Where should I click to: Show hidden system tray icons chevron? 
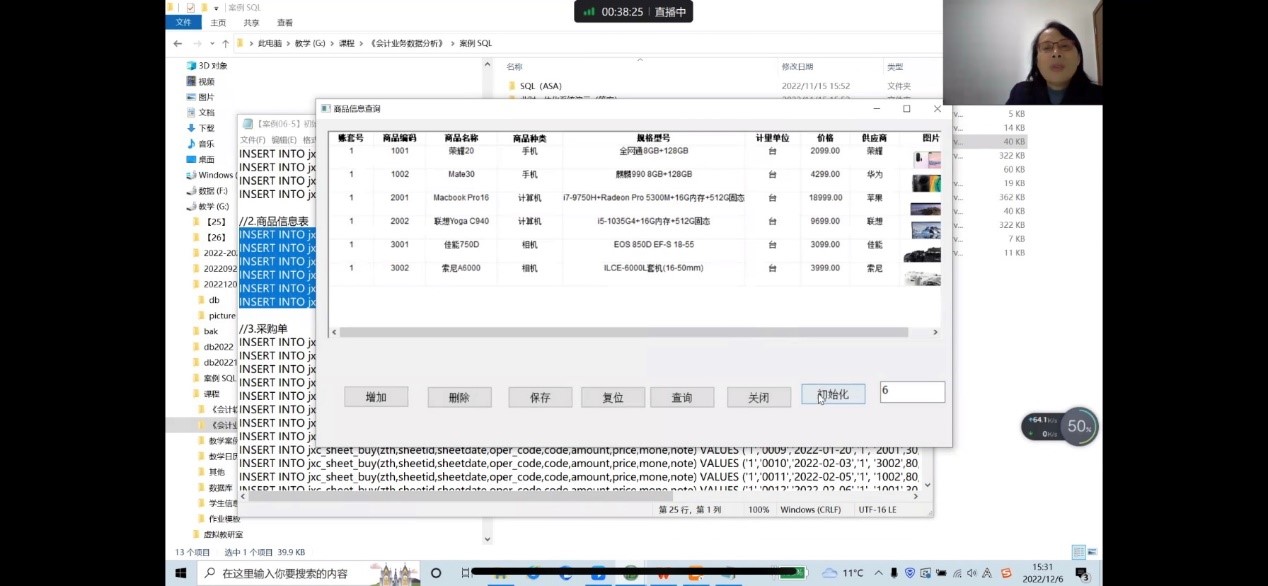(x=879, y=573)
